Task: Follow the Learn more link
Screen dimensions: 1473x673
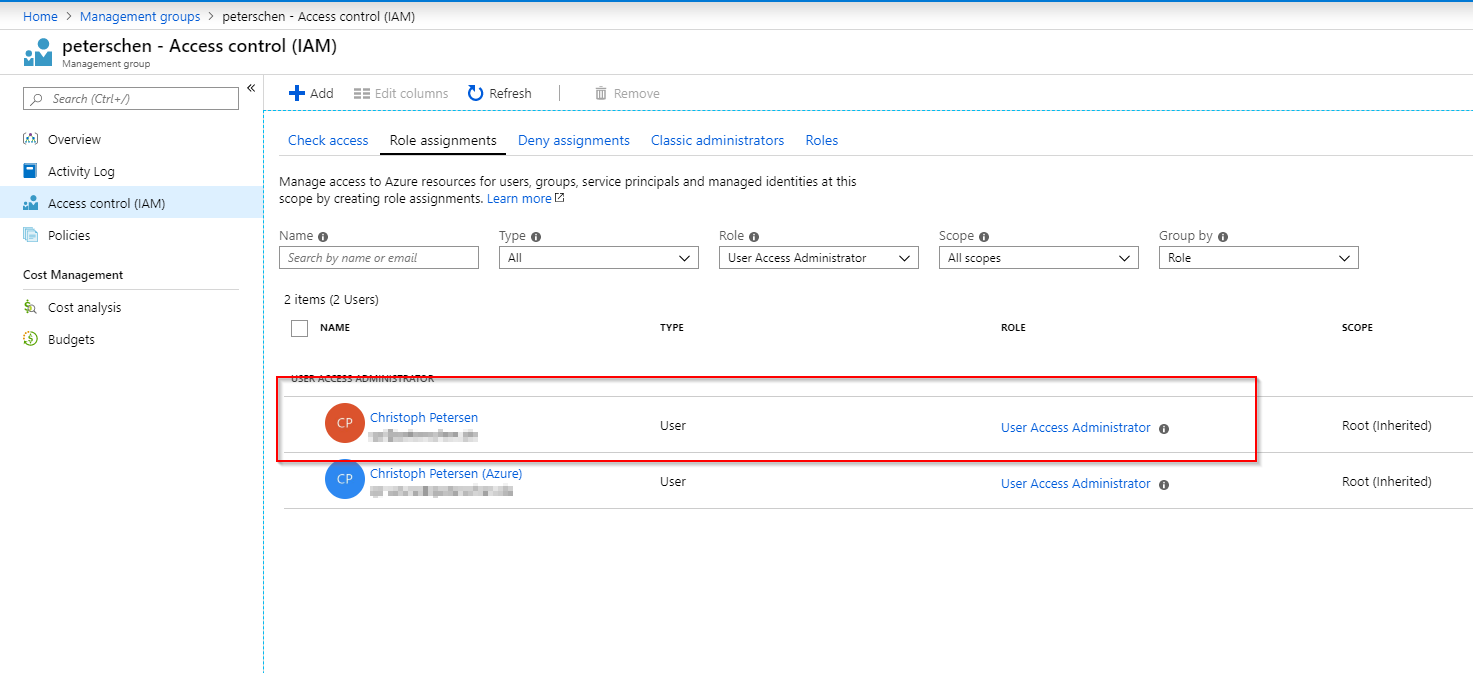Action: [519, 198]
